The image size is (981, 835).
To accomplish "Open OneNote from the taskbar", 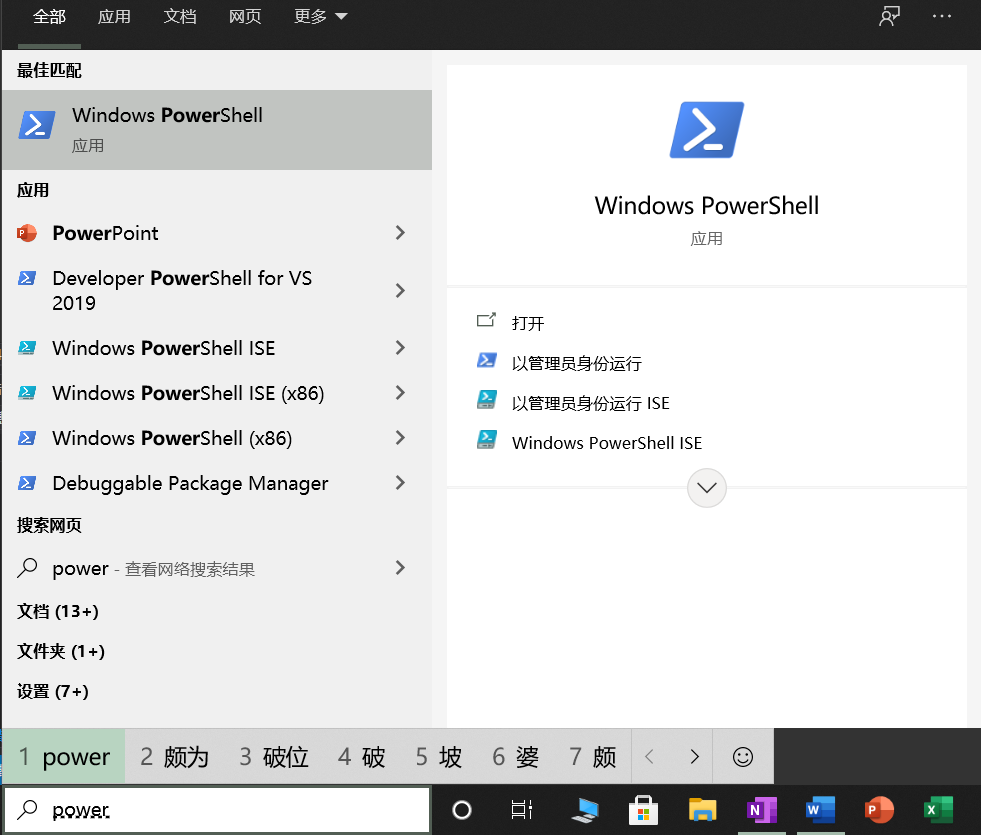I will tap(761, 811).
